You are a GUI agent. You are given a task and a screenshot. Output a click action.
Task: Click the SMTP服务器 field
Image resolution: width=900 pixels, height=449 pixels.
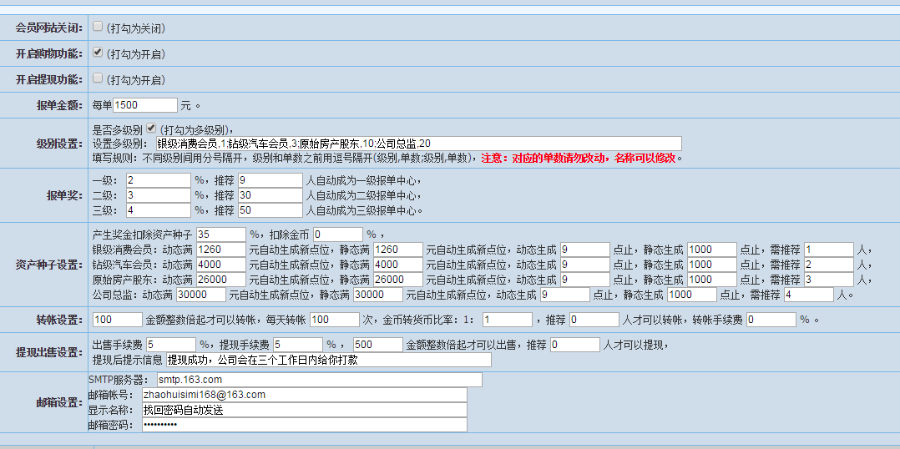tap(319, 380)
